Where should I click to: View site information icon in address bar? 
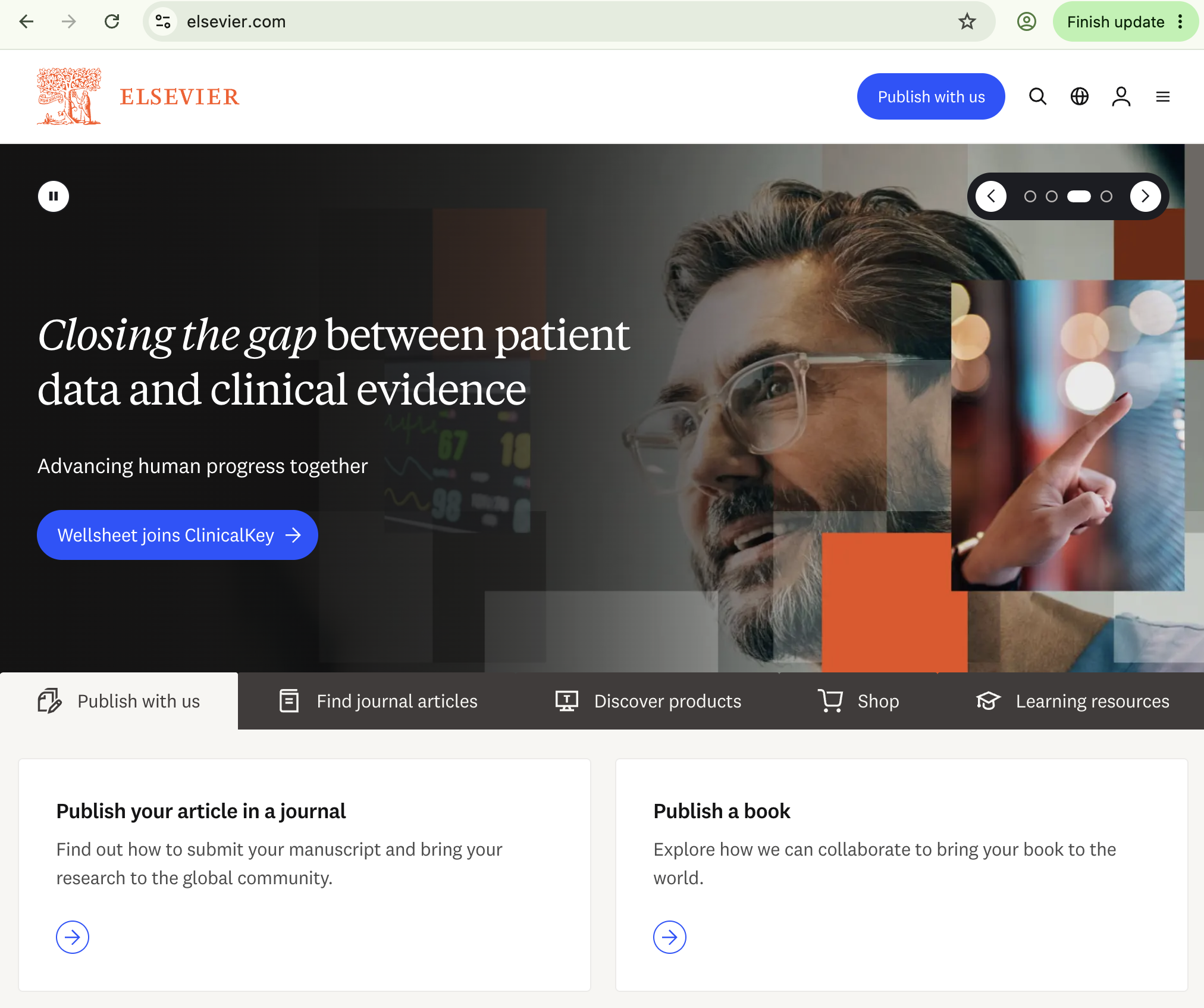coord(163,22)
